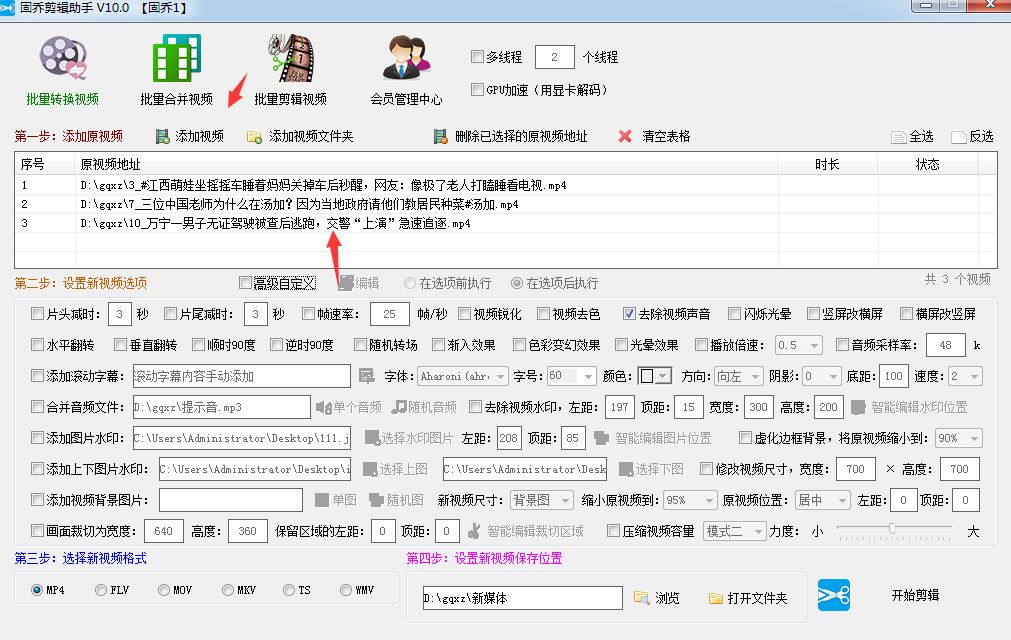The height and width of the screenshot is (640, 1011).
Task: Click the 音频采样率 48 field
Action: coord(945,345)
